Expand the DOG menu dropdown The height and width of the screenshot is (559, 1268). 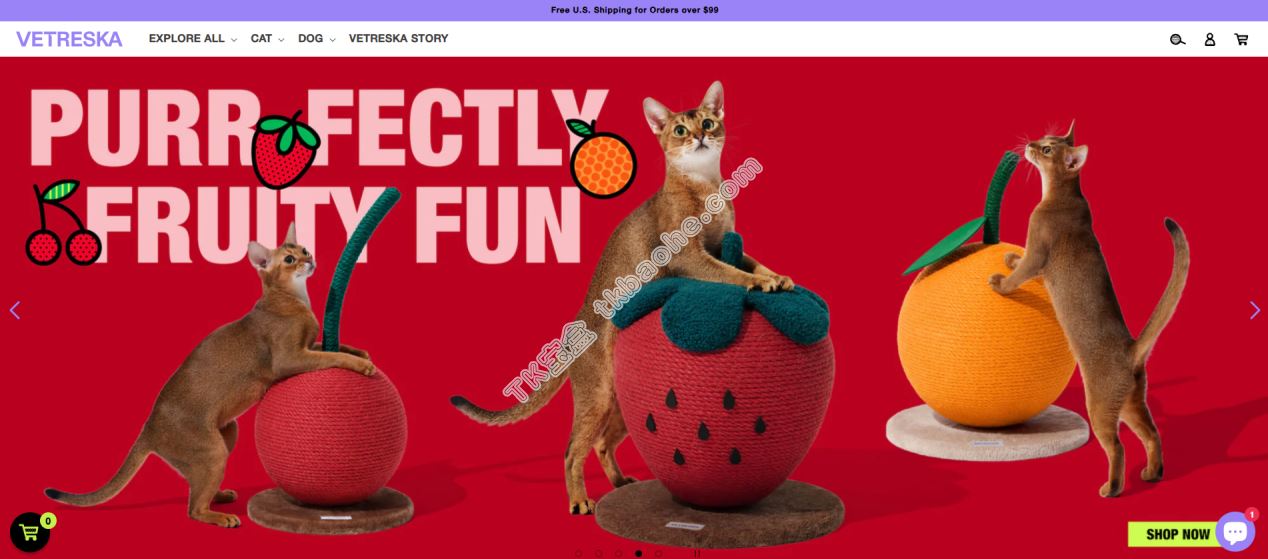coord(316,39)
